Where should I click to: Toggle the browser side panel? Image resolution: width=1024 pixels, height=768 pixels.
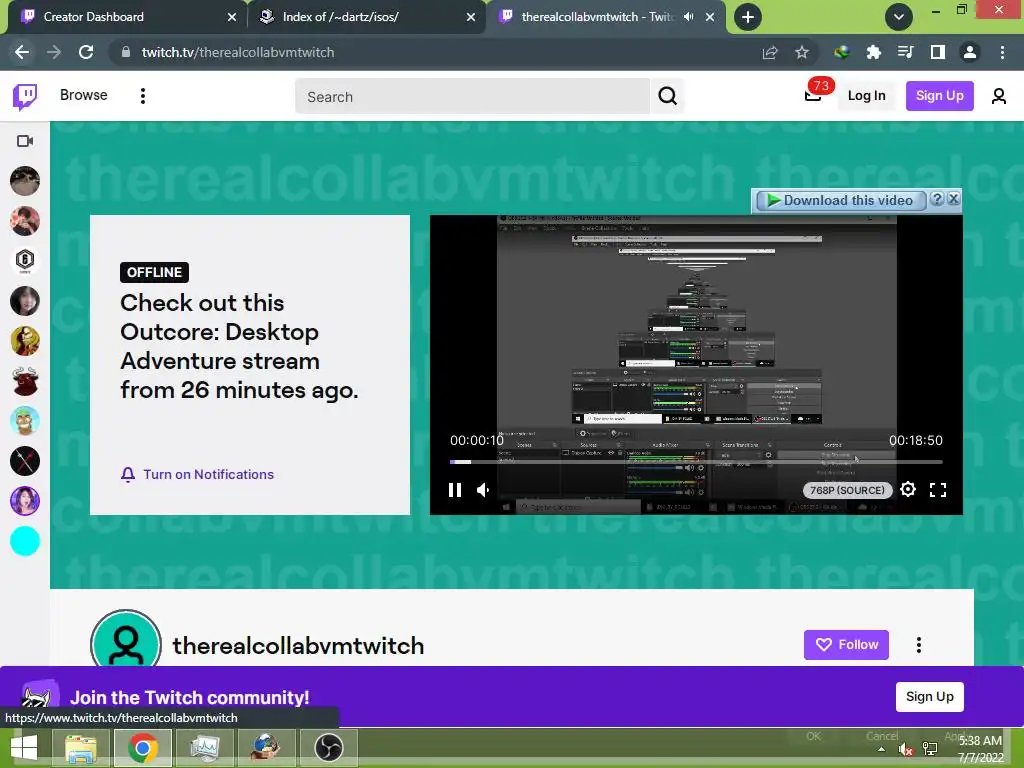(x=938, y=52)
